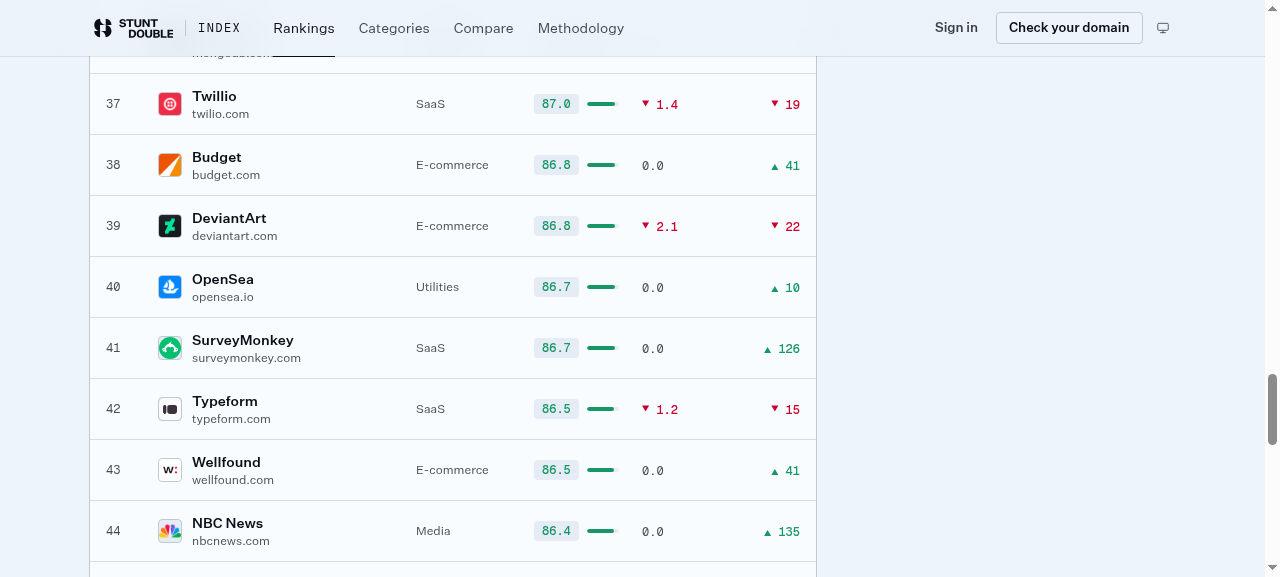Click the twilio.com domain text
The height and width of the screenshot is (577, 1280).
pyautogui.click(x=220, y=114)
